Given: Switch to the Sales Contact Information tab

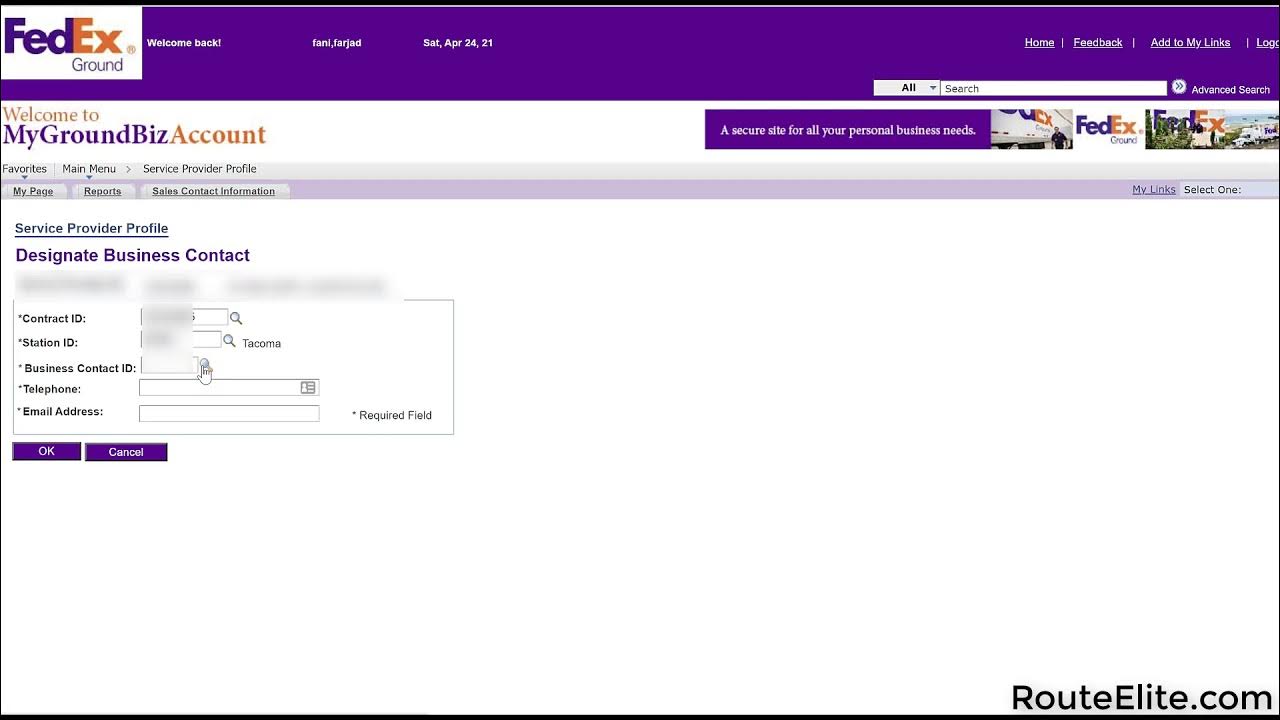Looking at the screenshot, I should [213, 191].
